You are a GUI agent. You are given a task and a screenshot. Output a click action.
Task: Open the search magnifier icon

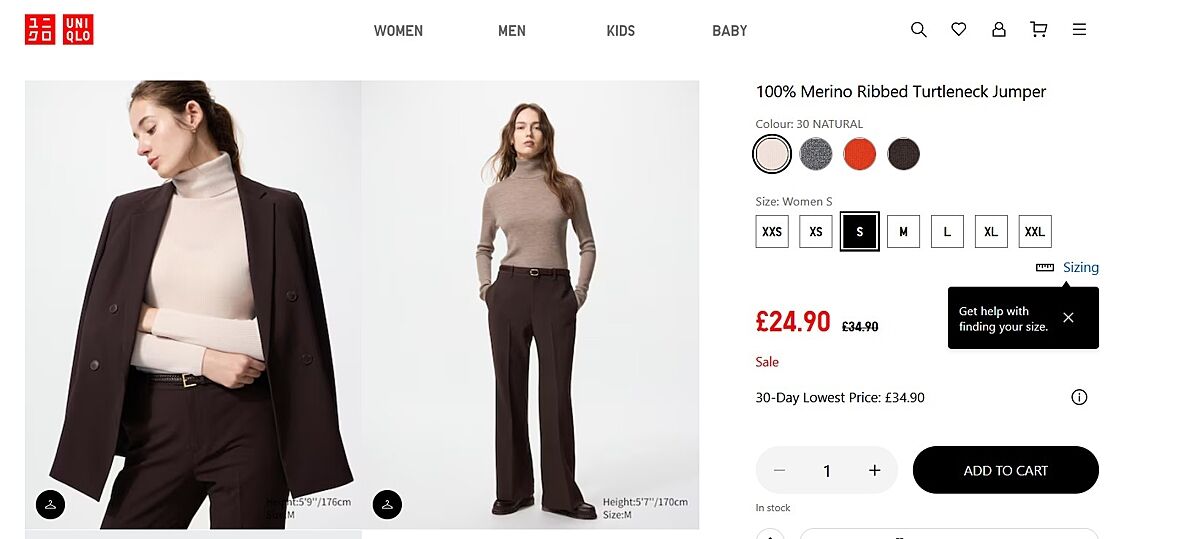pos(918,30)
